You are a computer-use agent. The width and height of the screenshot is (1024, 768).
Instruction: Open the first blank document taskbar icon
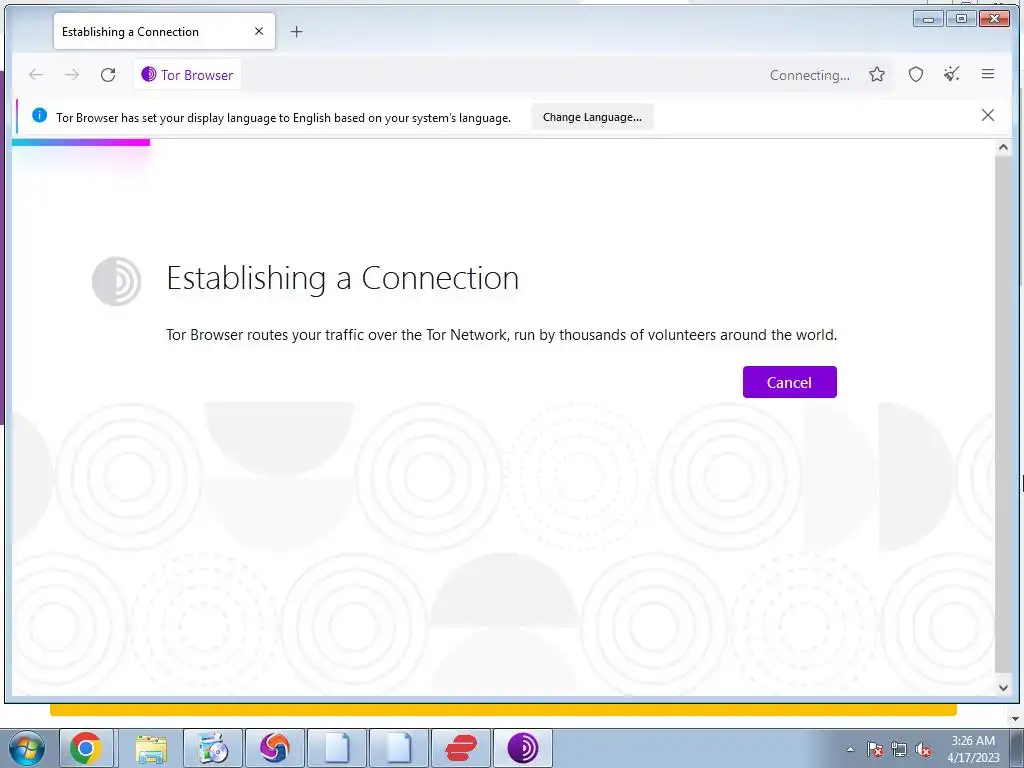click(x=337, y=748)
